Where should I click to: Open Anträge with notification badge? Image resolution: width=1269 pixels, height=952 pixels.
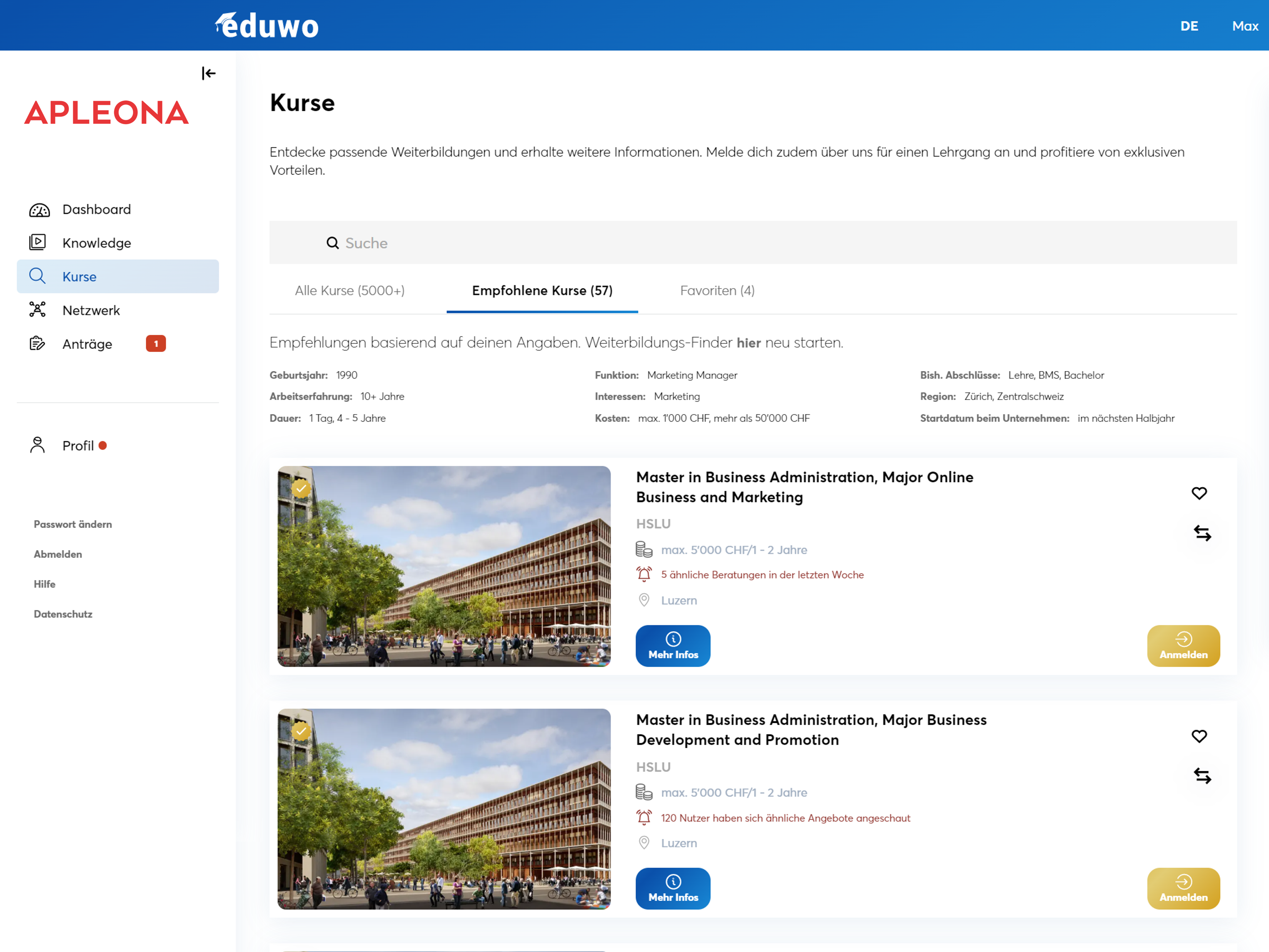(x=87, y=344)
